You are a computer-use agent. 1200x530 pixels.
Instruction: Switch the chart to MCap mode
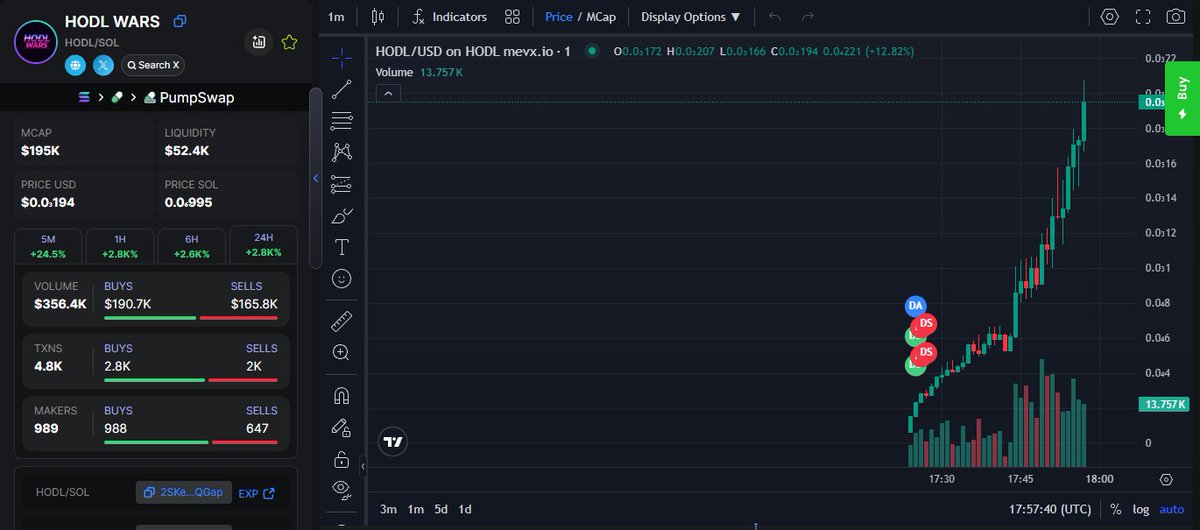(x=600, y=17)
